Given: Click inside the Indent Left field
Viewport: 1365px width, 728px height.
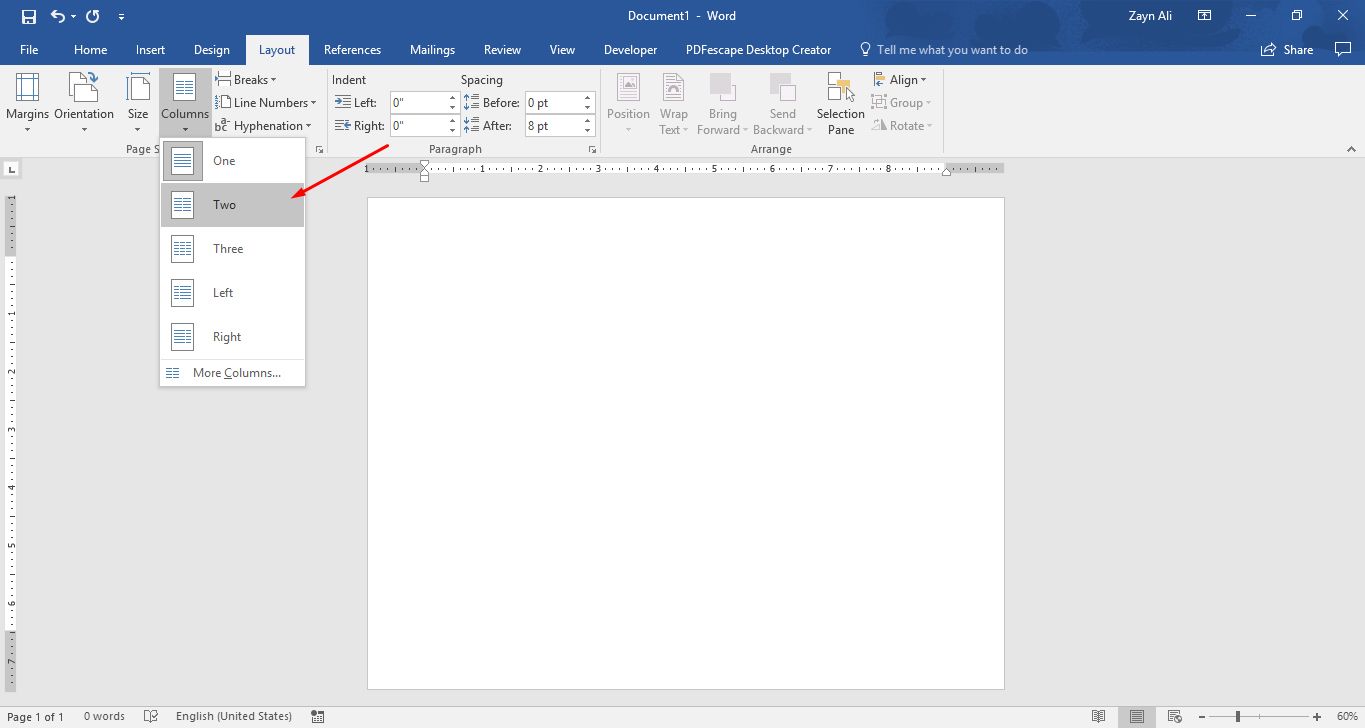Looking at the screenshot, I should pos(418,102).
